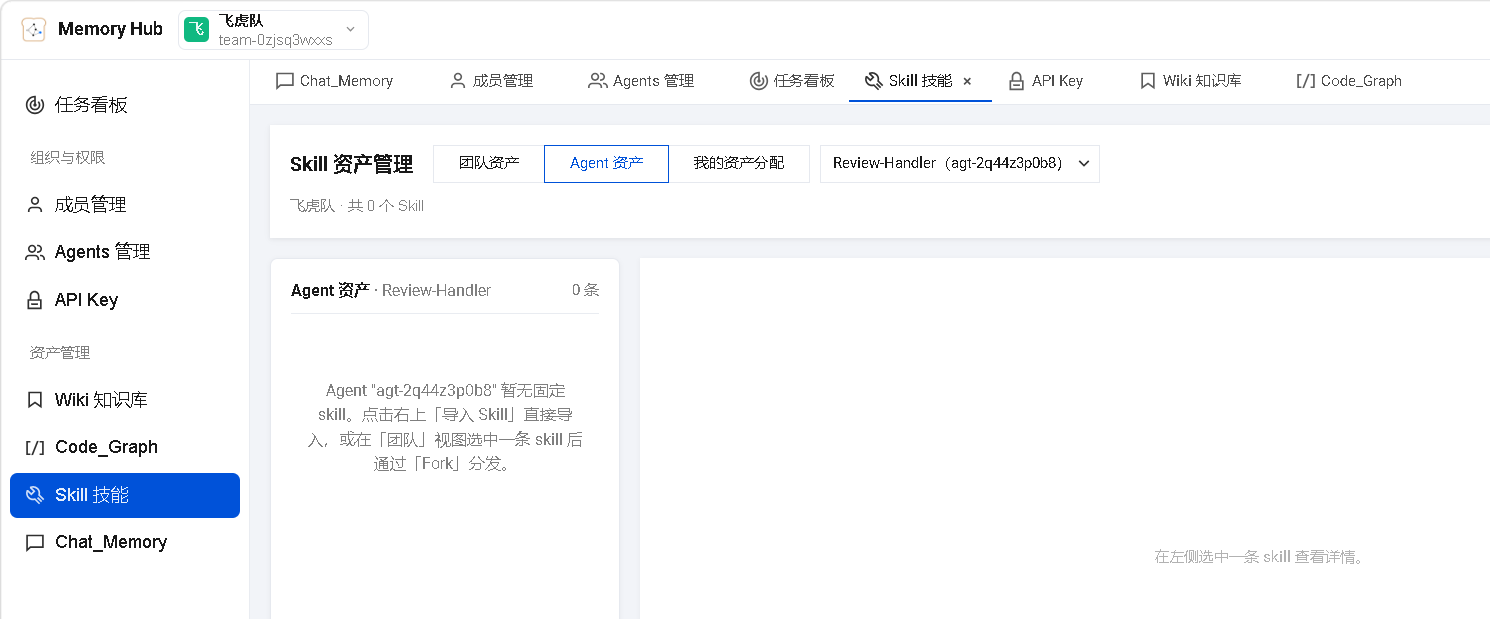
Task: Click the Agents 管理 tab users icon
Action: pos(598,81)
